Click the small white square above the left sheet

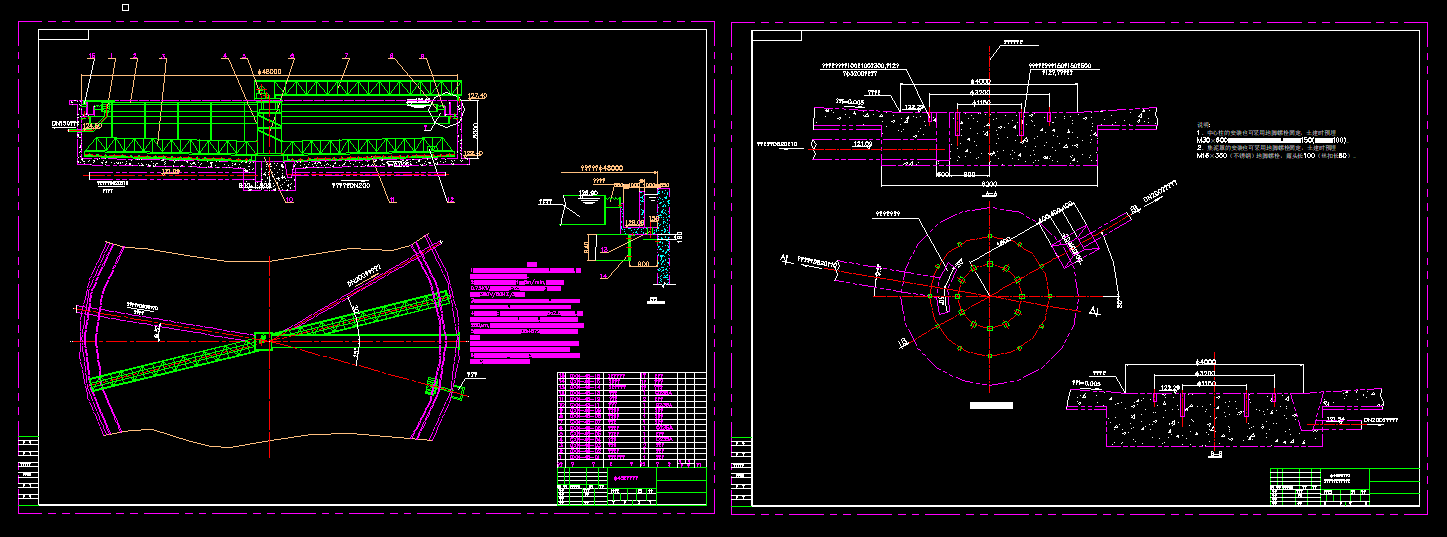coord(125,8)
